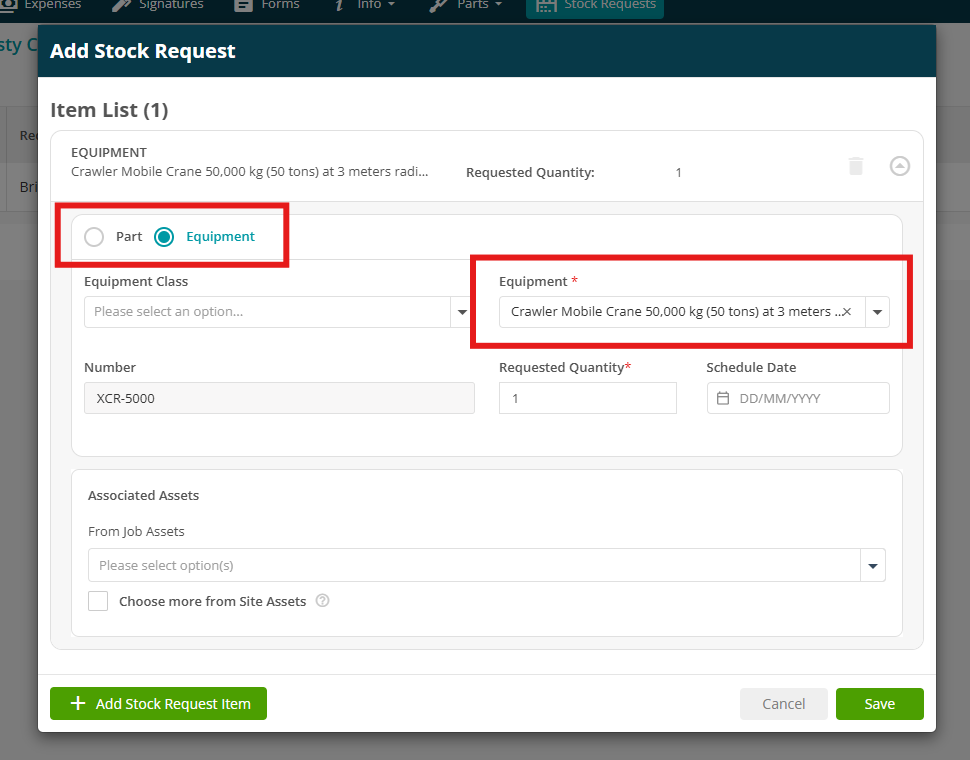Tick Choose more from Site Assets checkbox
Viewport: 970px width, 760px height.
tap(98, 601)
